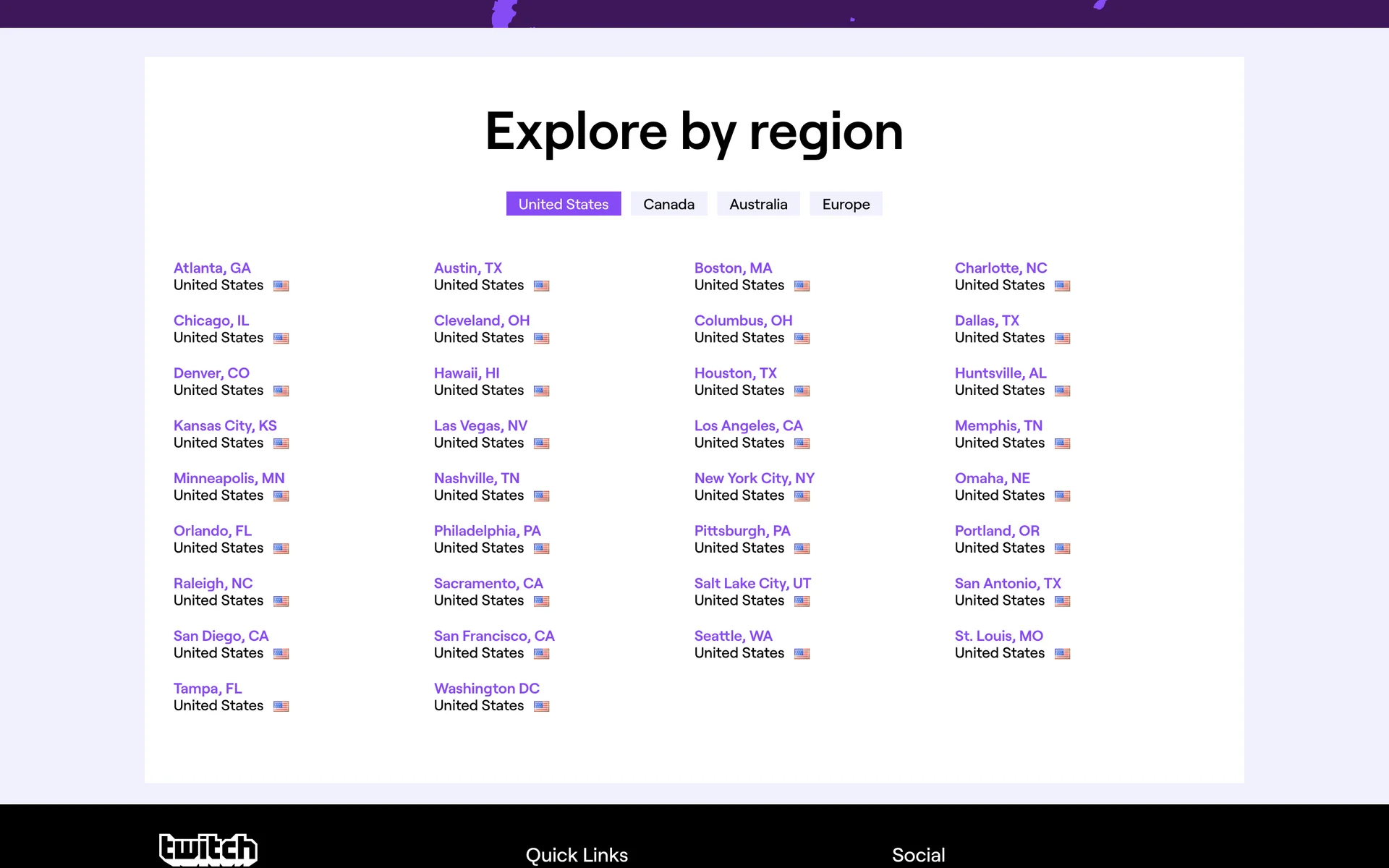
Task: Click the flag icon under Charlotte, NC
Action: point(1063,286)
